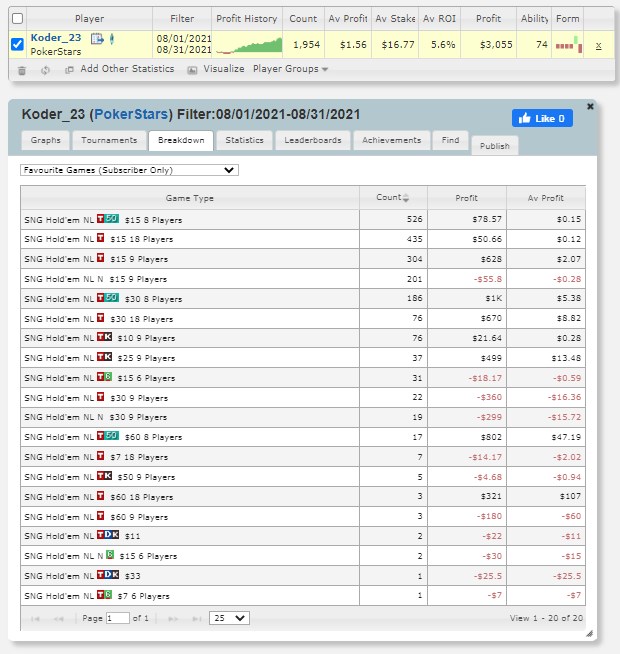Click Visualize
The image size is (620, 654).
pos(224,69)
